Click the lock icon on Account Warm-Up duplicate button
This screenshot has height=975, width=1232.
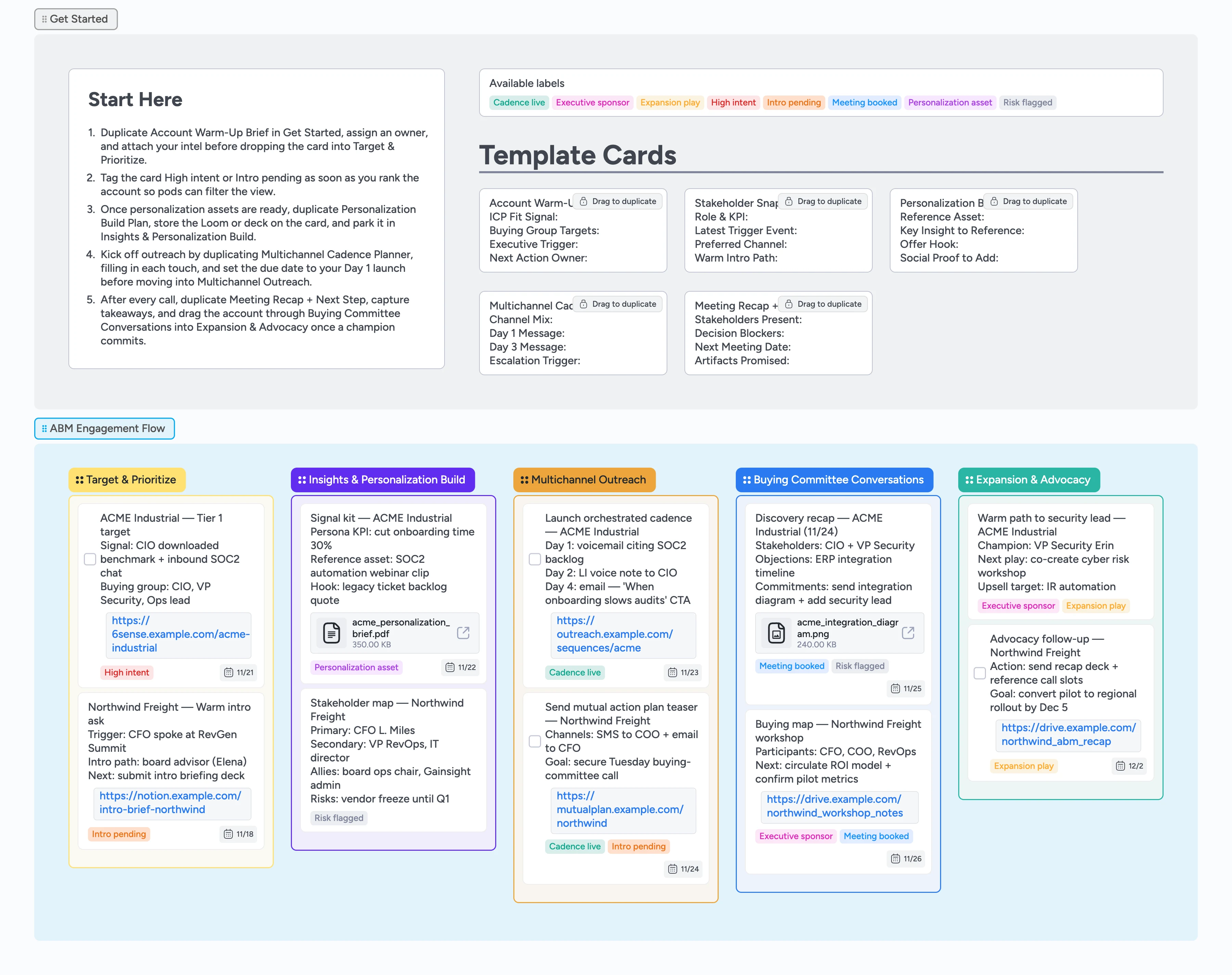pos(583,201)
